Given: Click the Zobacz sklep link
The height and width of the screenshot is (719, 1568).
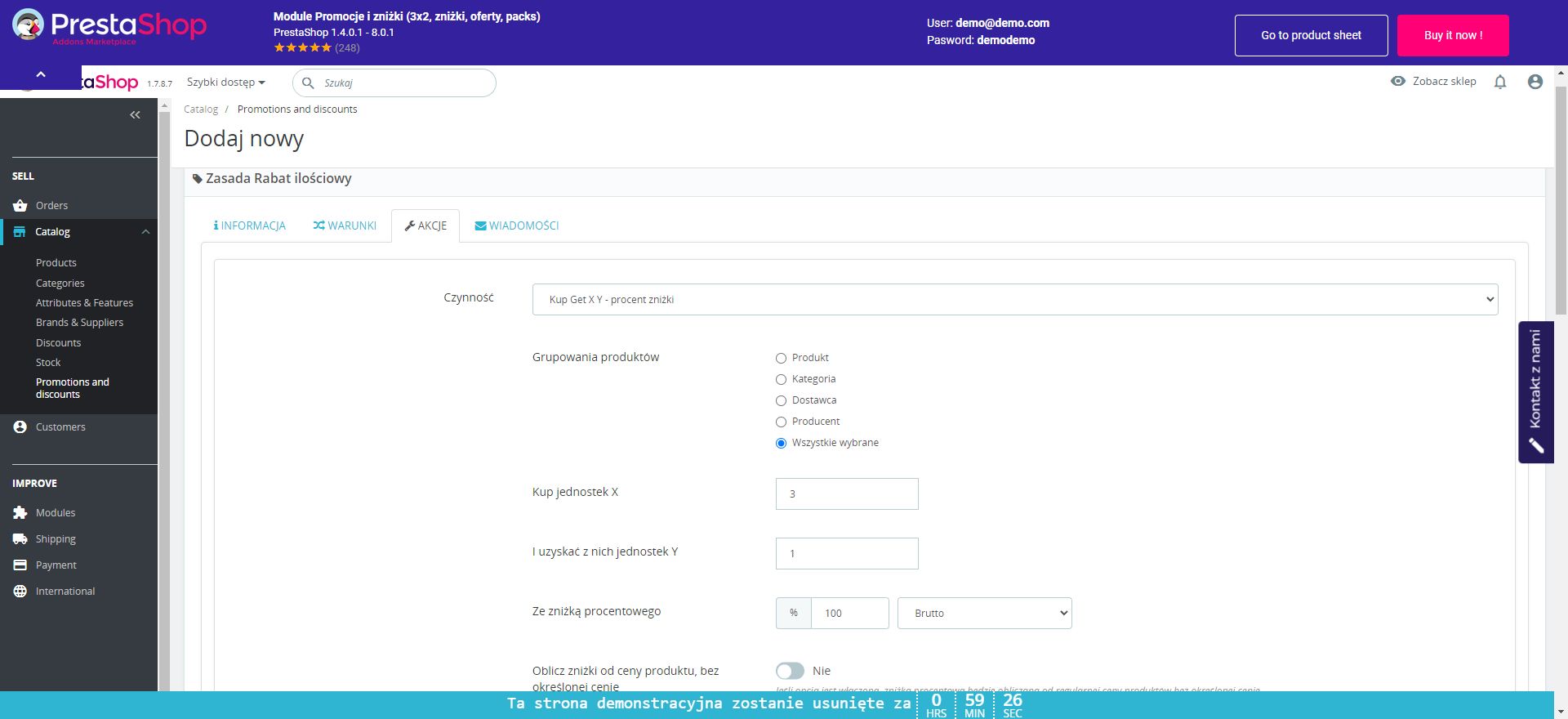Looking at the screenshot, I should [1444, 82].
